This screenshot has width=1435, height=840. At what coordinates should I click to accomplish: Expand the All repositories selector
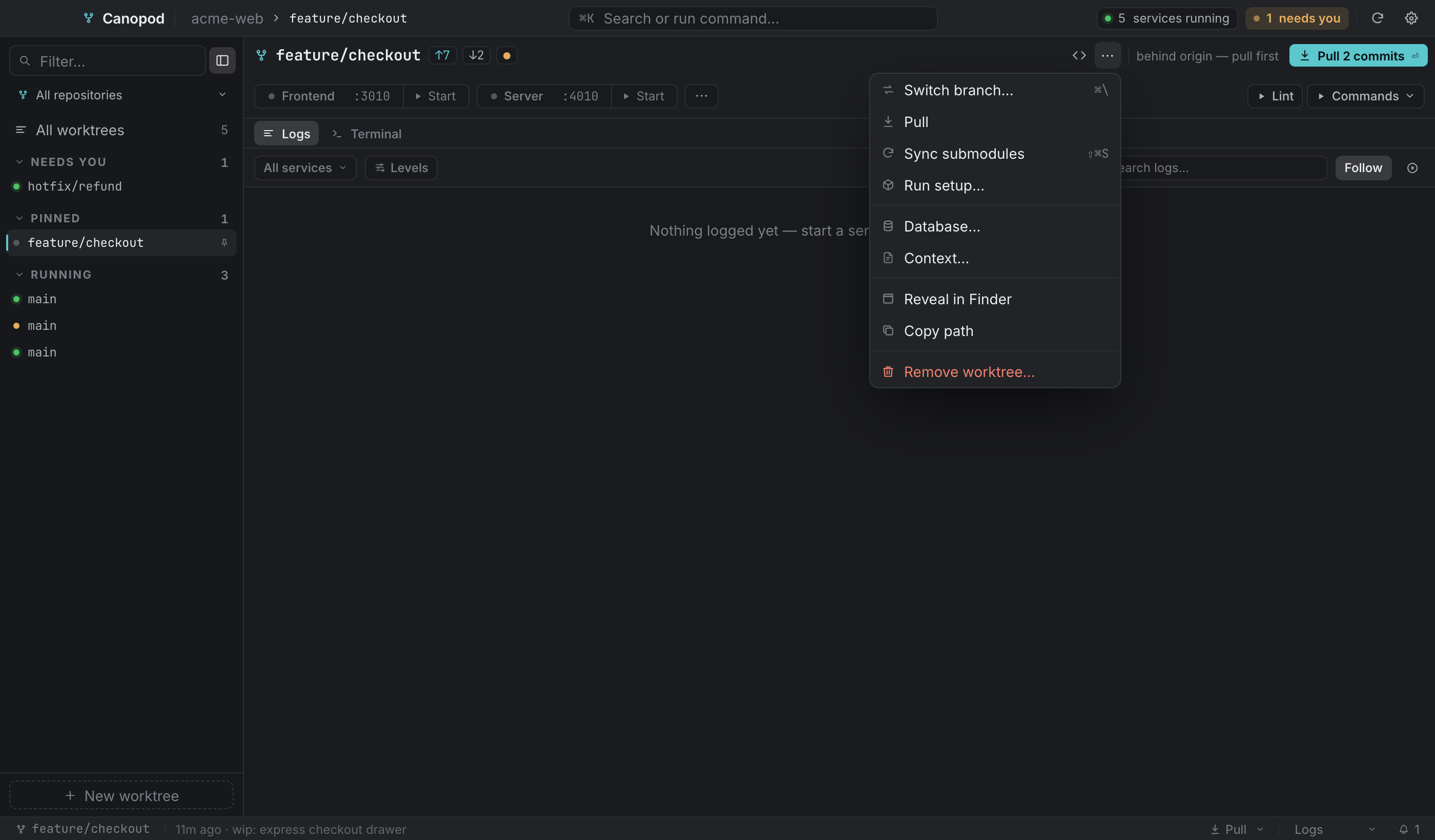[122, 94]
